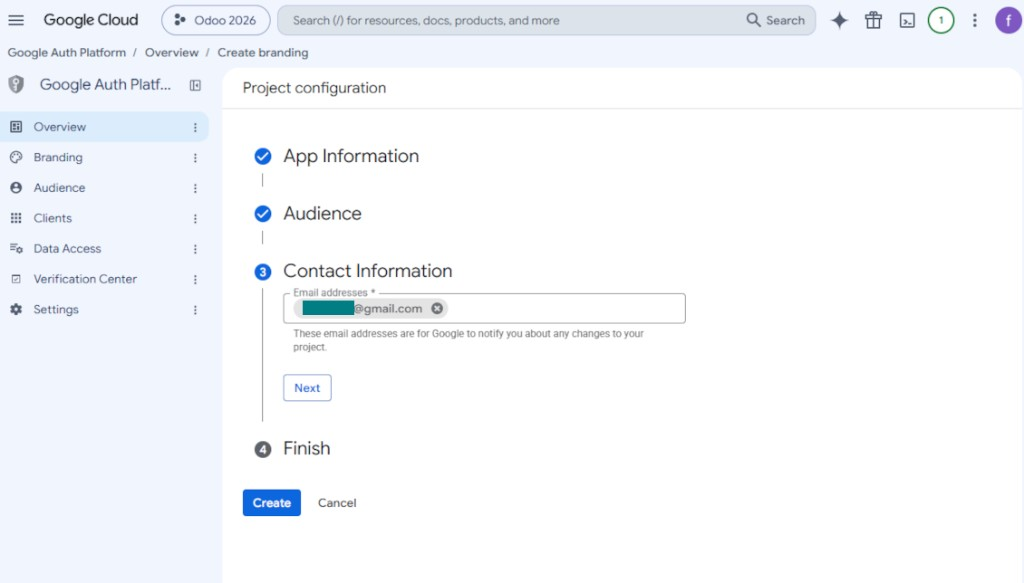1024x583 pixels.
Task: Open notifications badge showing 1
Action: tap(941, 20)
